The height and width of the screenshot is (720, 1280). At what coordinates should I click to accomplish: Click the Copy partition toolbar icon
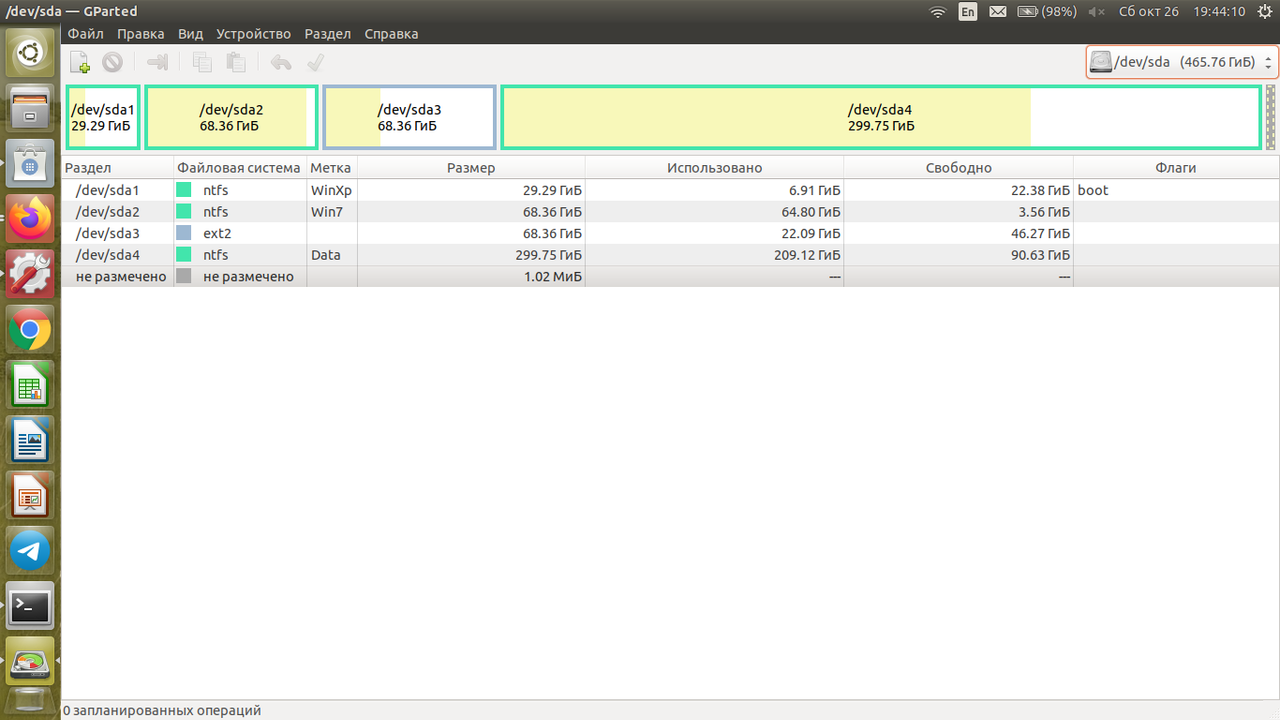(x=202, y=62)
